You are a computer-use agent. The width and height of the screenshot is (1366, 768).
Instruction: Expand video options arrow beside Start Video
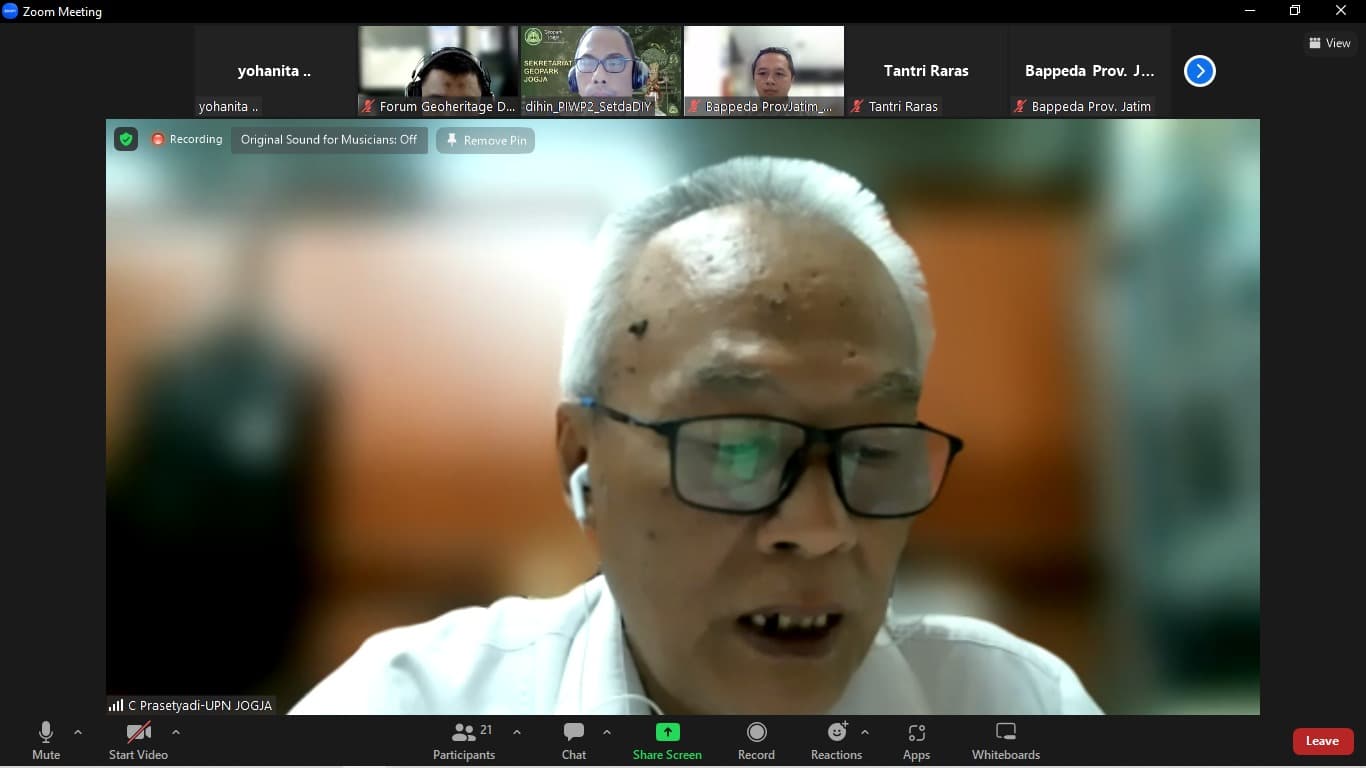(x=176, y=732)
